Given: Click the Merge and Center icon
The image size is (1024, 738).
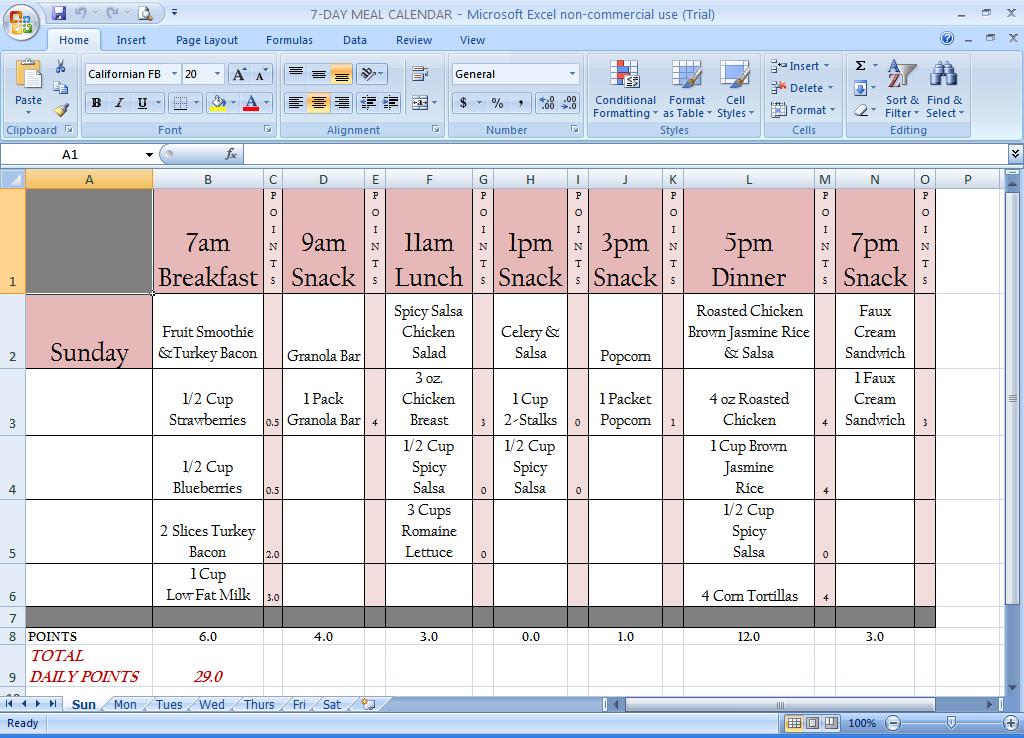Looking at the screenshot, I should [x=420, y=103].
